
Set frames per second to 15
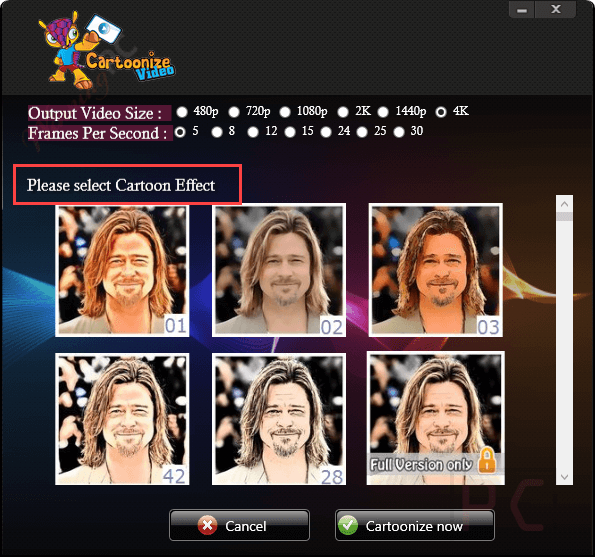click(290, 132)
